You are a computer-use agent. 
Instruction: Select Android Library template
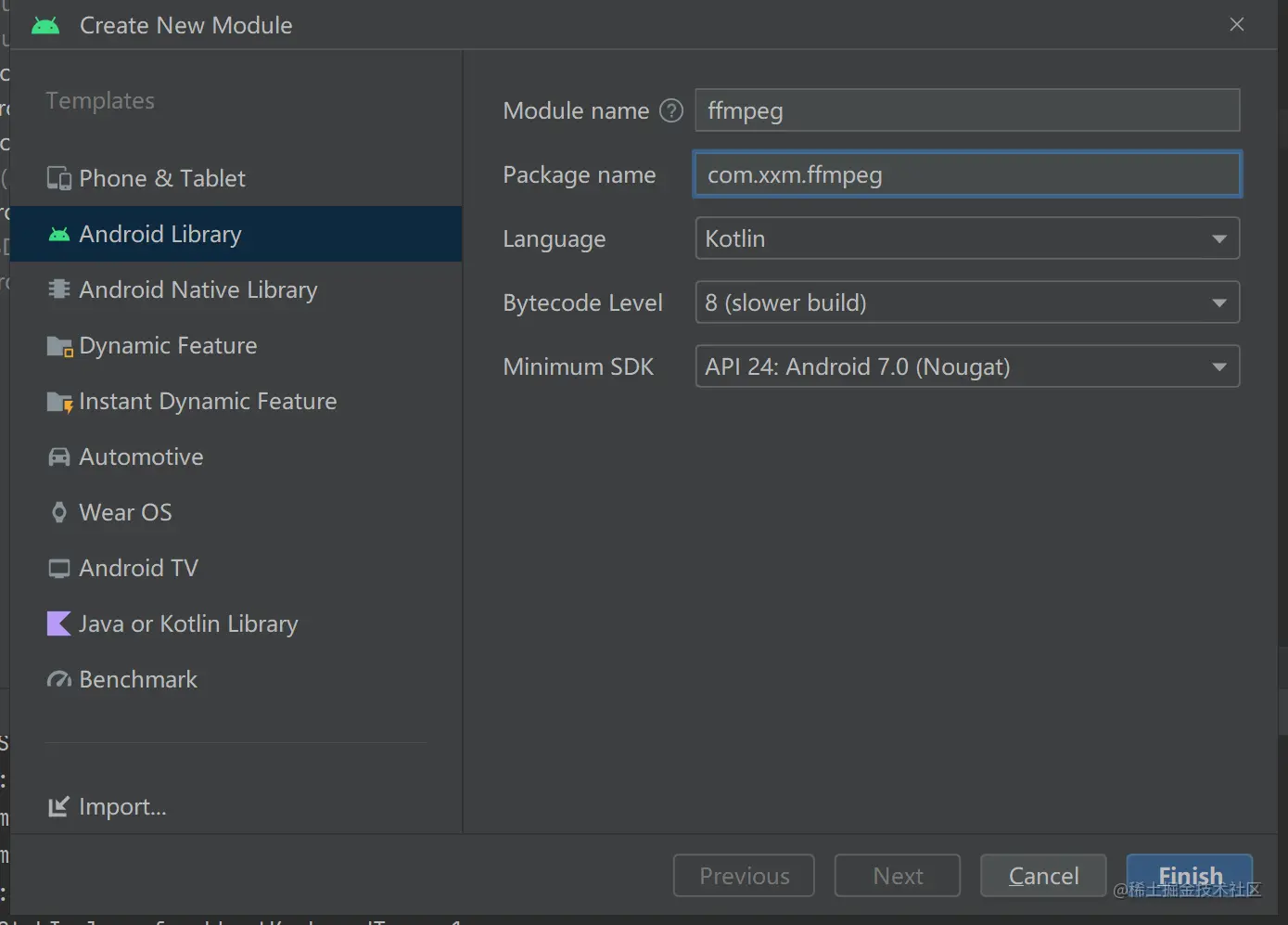[x=236, y=234]
